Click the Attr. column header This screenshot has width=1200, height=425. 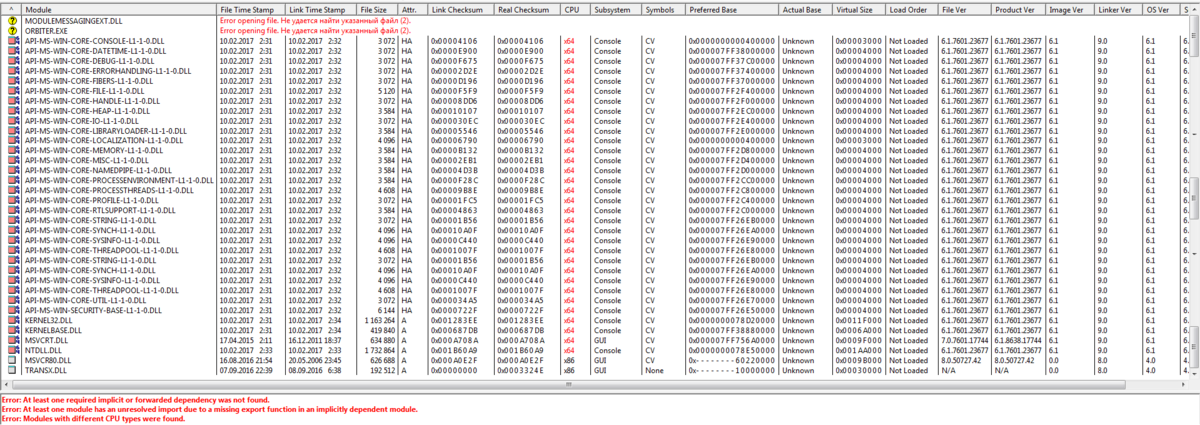(x=412, y=8)
